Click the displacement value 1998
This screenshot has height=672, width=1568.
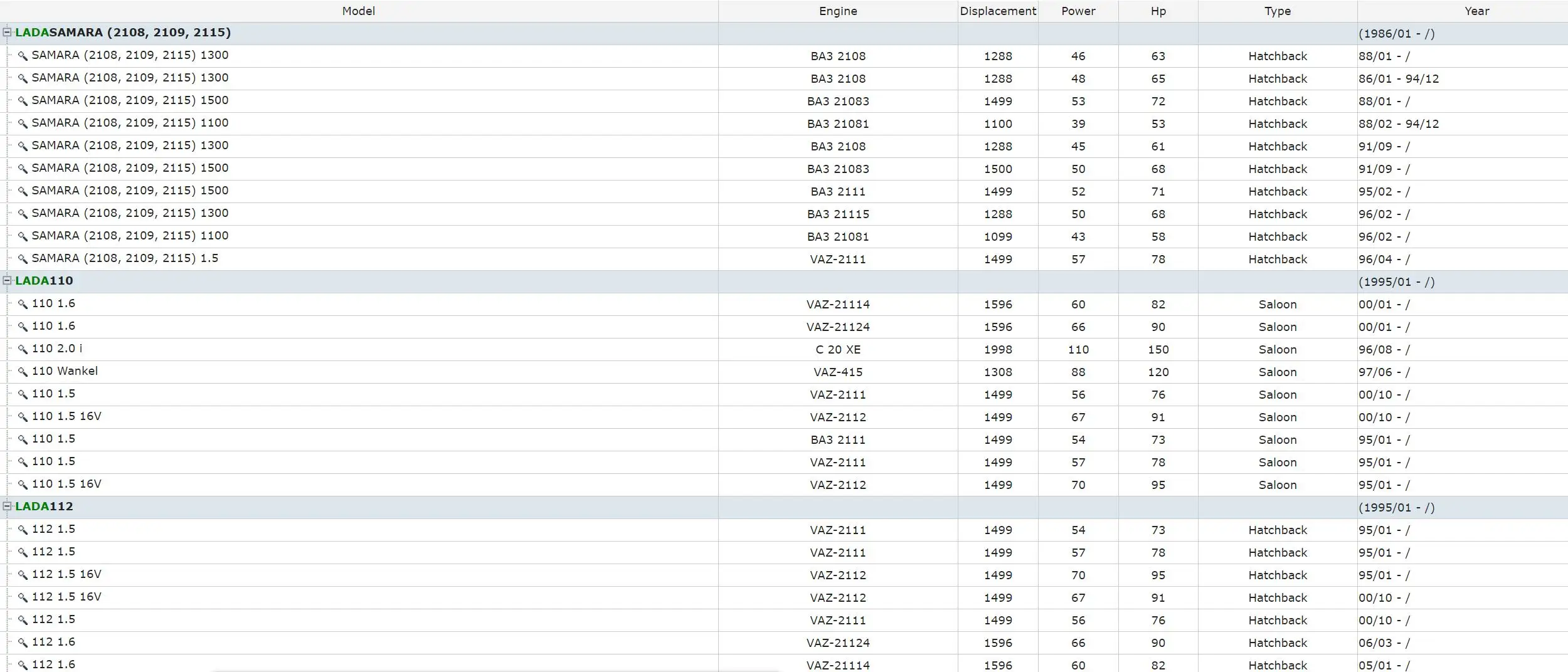pyautogui.click(x=998, y=350)
